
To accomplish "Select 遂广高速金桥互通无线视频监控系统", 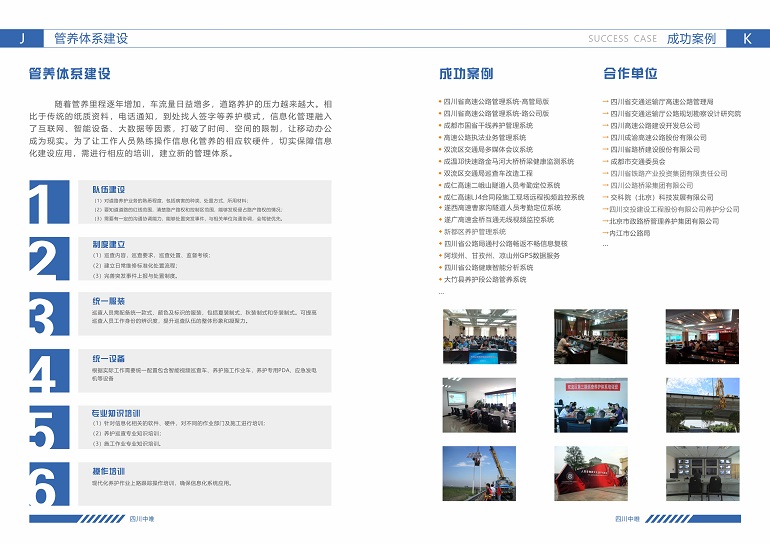I will pyautogui.click(x=499, y=219).
